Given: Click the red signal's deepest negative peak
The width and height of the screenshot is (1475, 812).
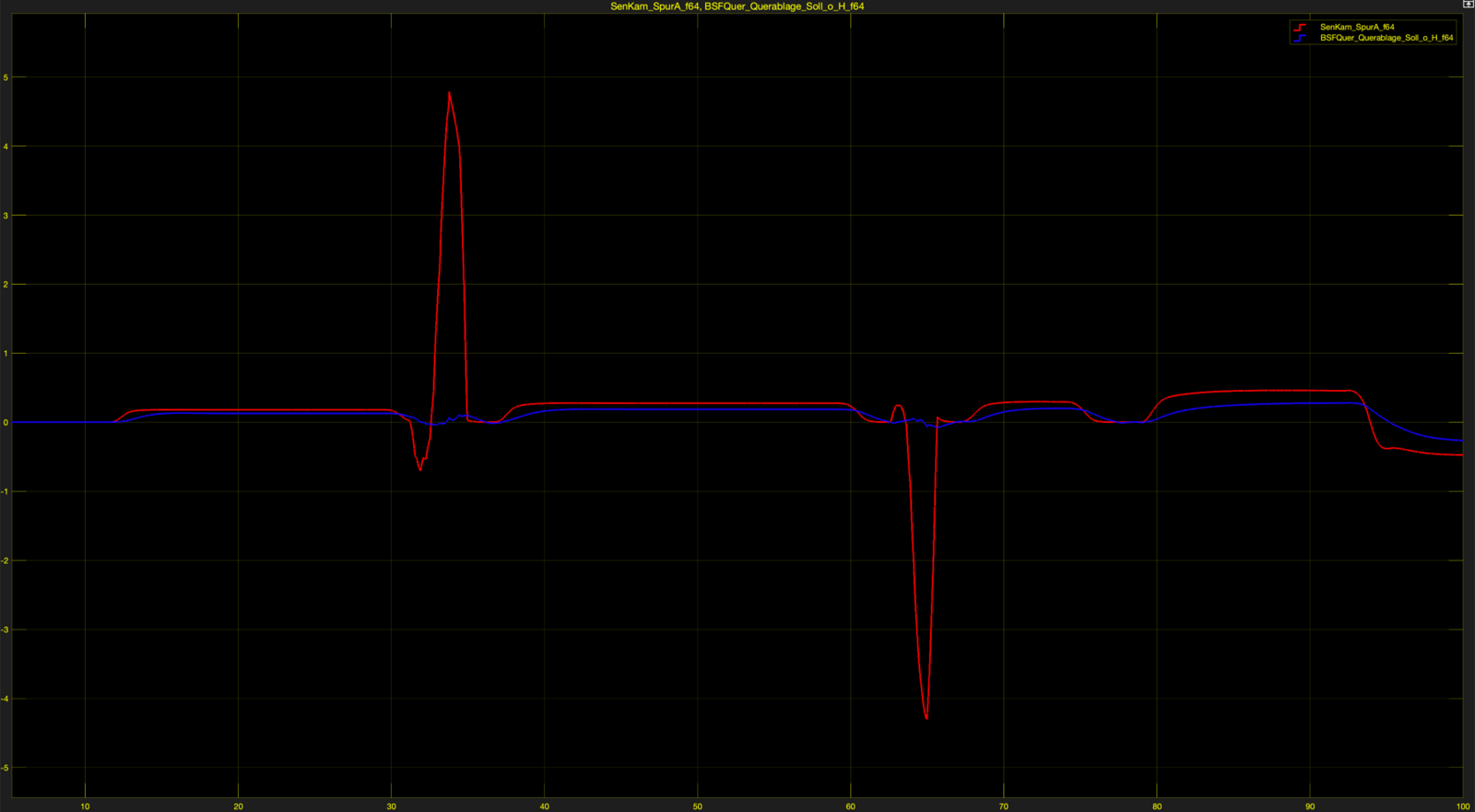Looking at the screenshot, I should [x=926, y=717].
